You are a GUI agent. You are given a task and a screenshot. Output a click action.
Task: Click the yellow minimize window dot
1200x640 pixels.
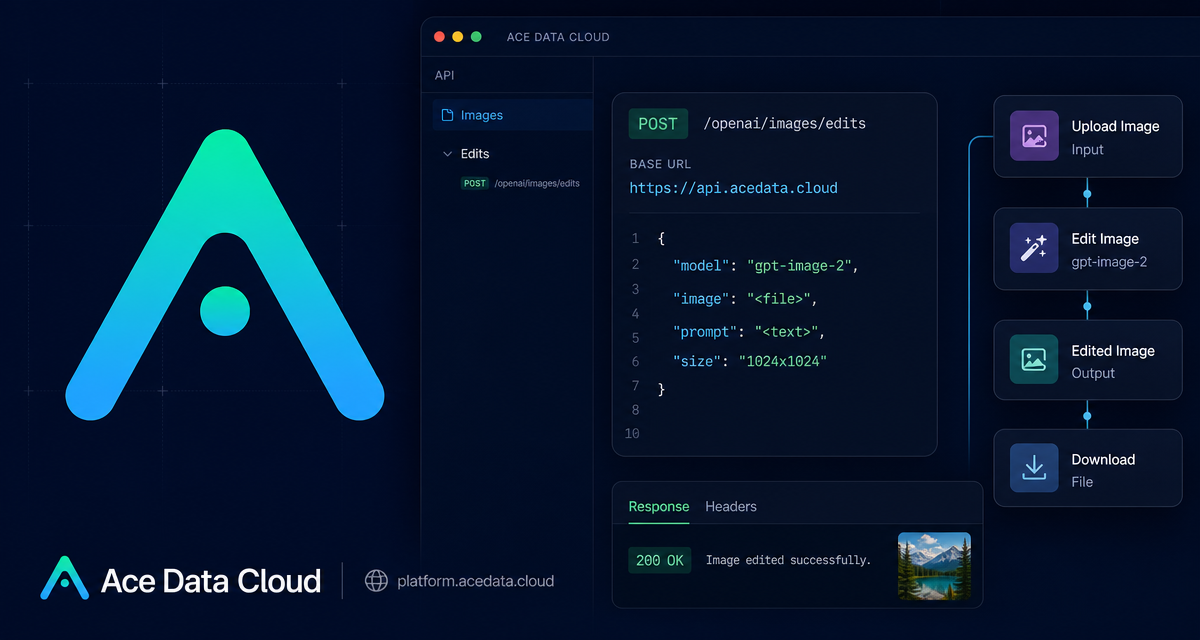coord(457,37)
